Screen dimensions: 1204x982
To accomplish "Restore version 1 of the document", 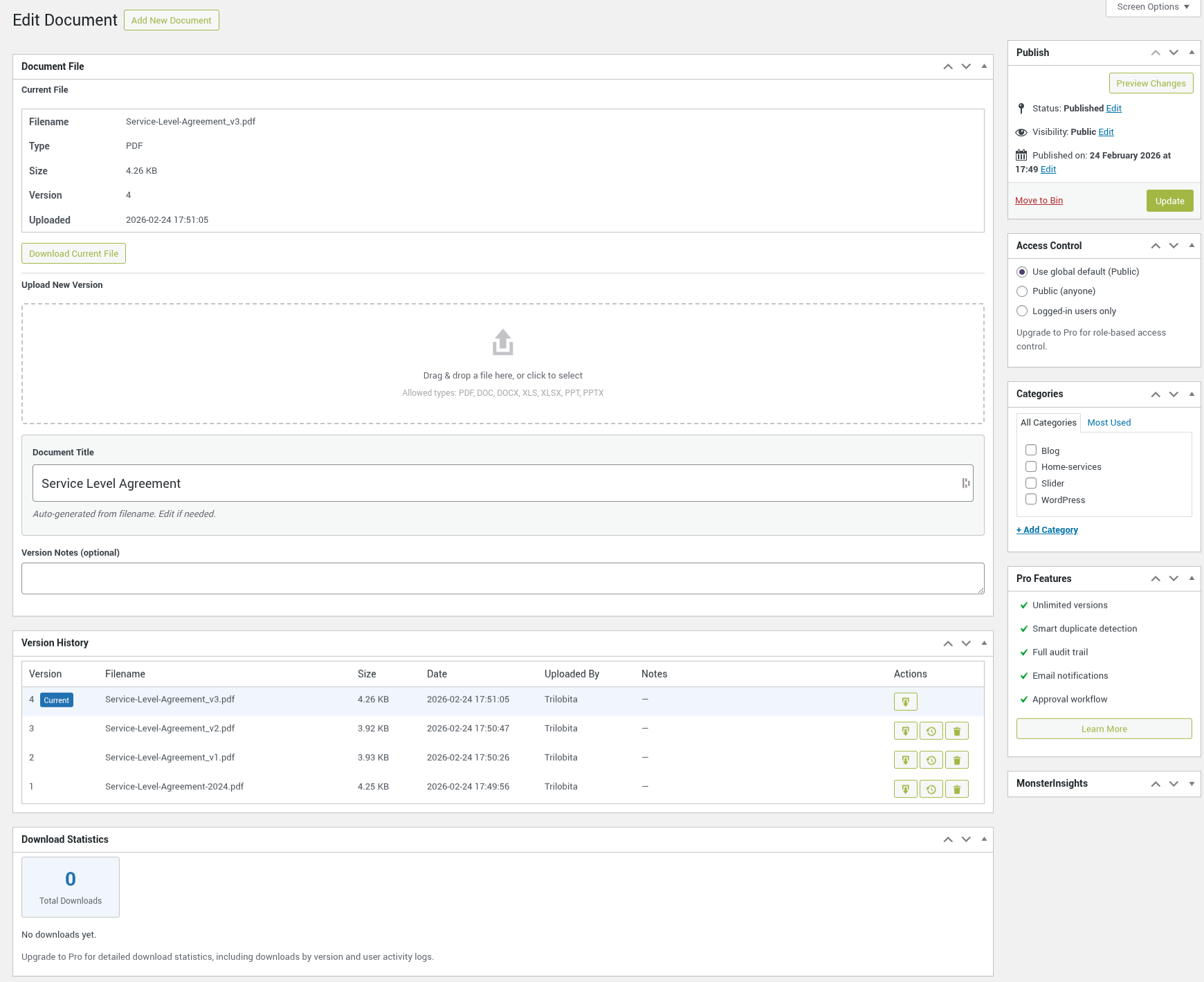I will pyautogui.click(x=931, y=789).
